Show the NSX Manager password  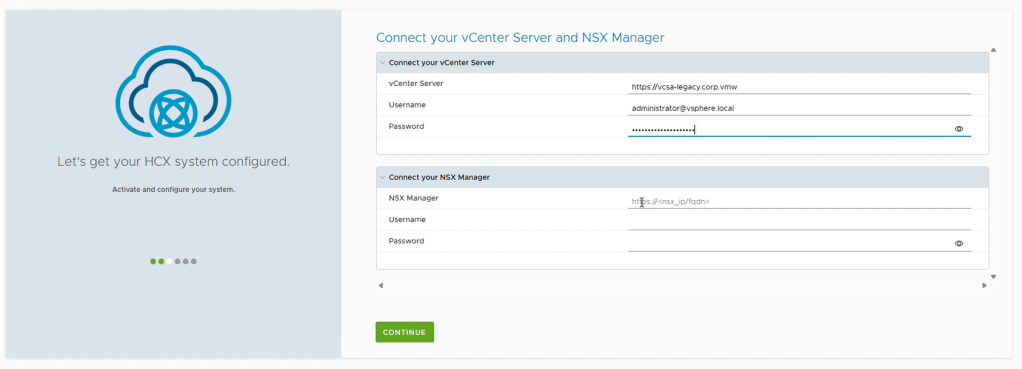(x=959, y=243)
